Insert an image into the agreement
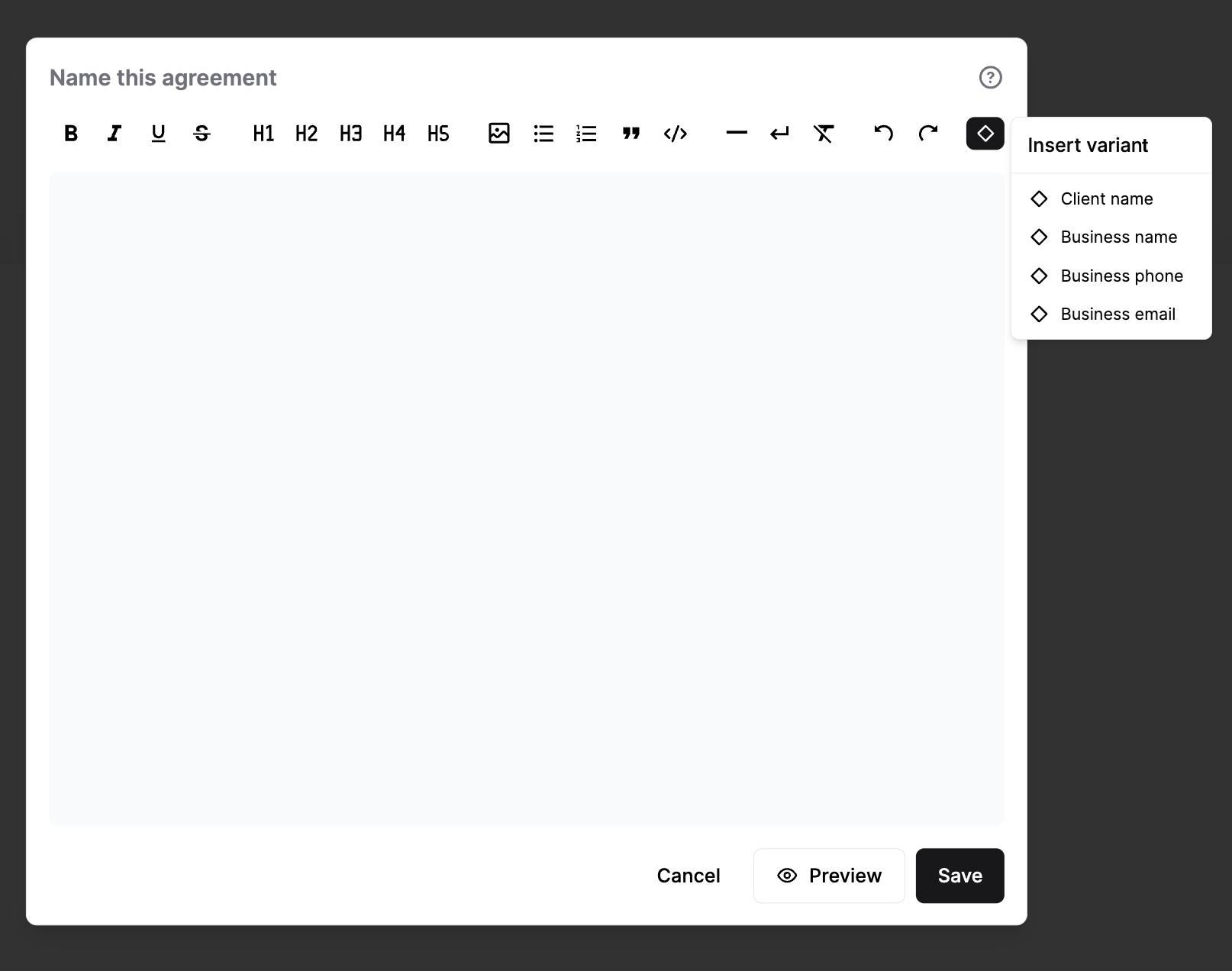Image resolution: width=1232 pixels, height=971 pixels. [498, 134]
